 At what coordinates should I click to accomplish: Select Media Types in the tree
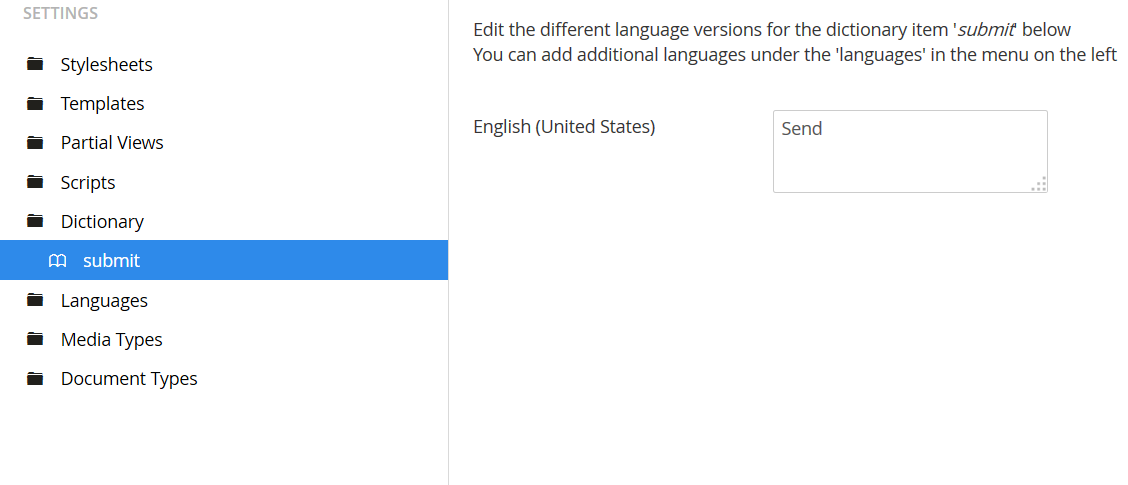coord(112,339)
